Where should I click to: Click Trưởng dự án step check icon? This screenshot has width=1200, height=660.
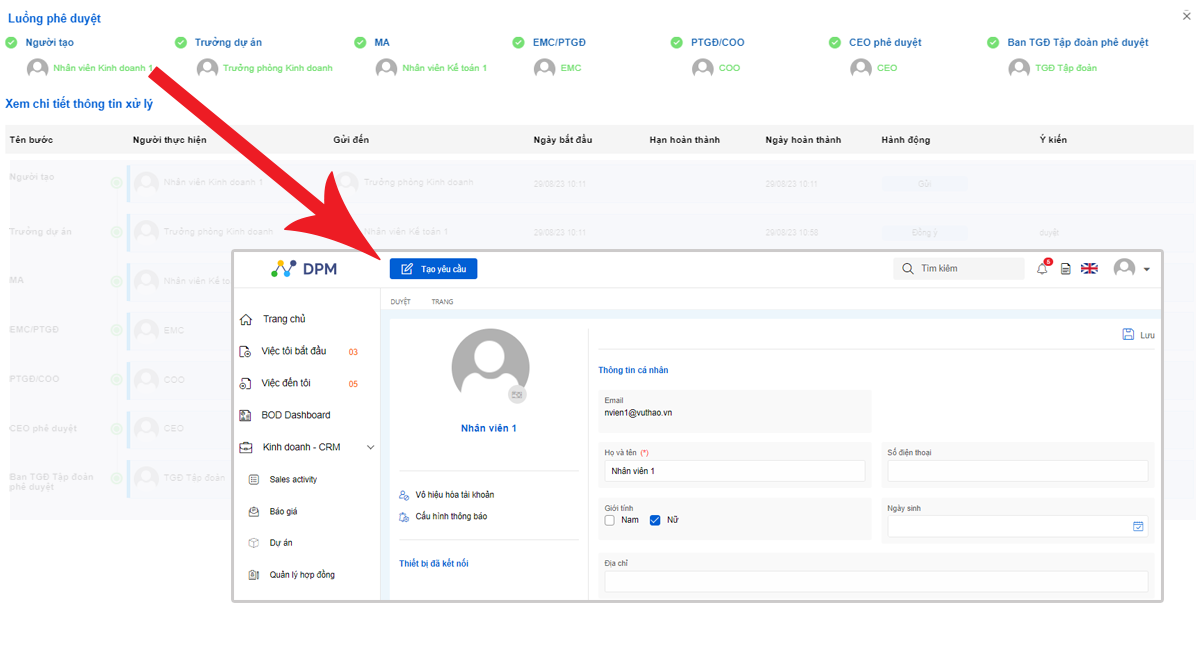pyautogui.click(x=181, y=42)
